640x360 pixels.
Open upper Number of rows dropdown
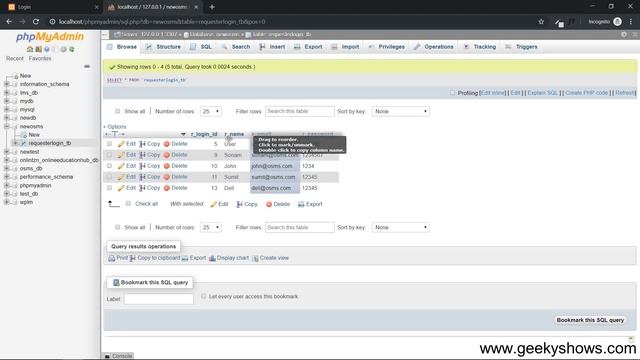(211, 111)
